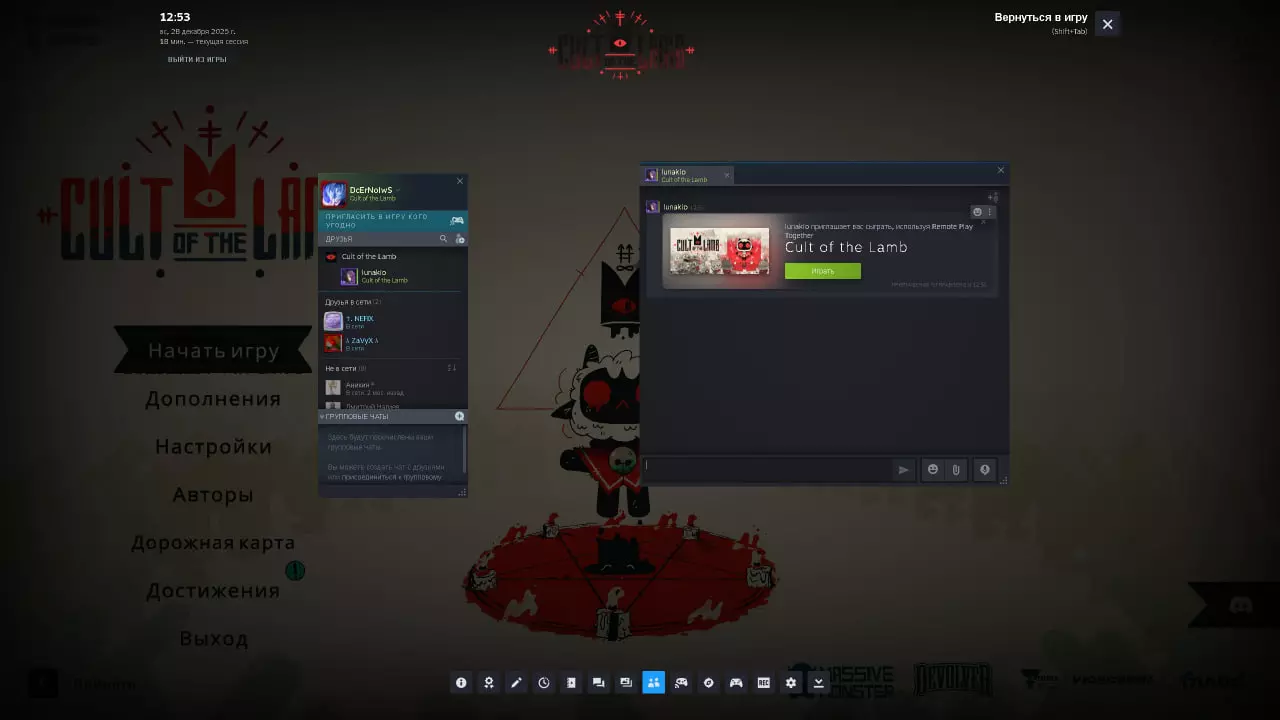
Task: Click the green Играть button
Action: 822,271
